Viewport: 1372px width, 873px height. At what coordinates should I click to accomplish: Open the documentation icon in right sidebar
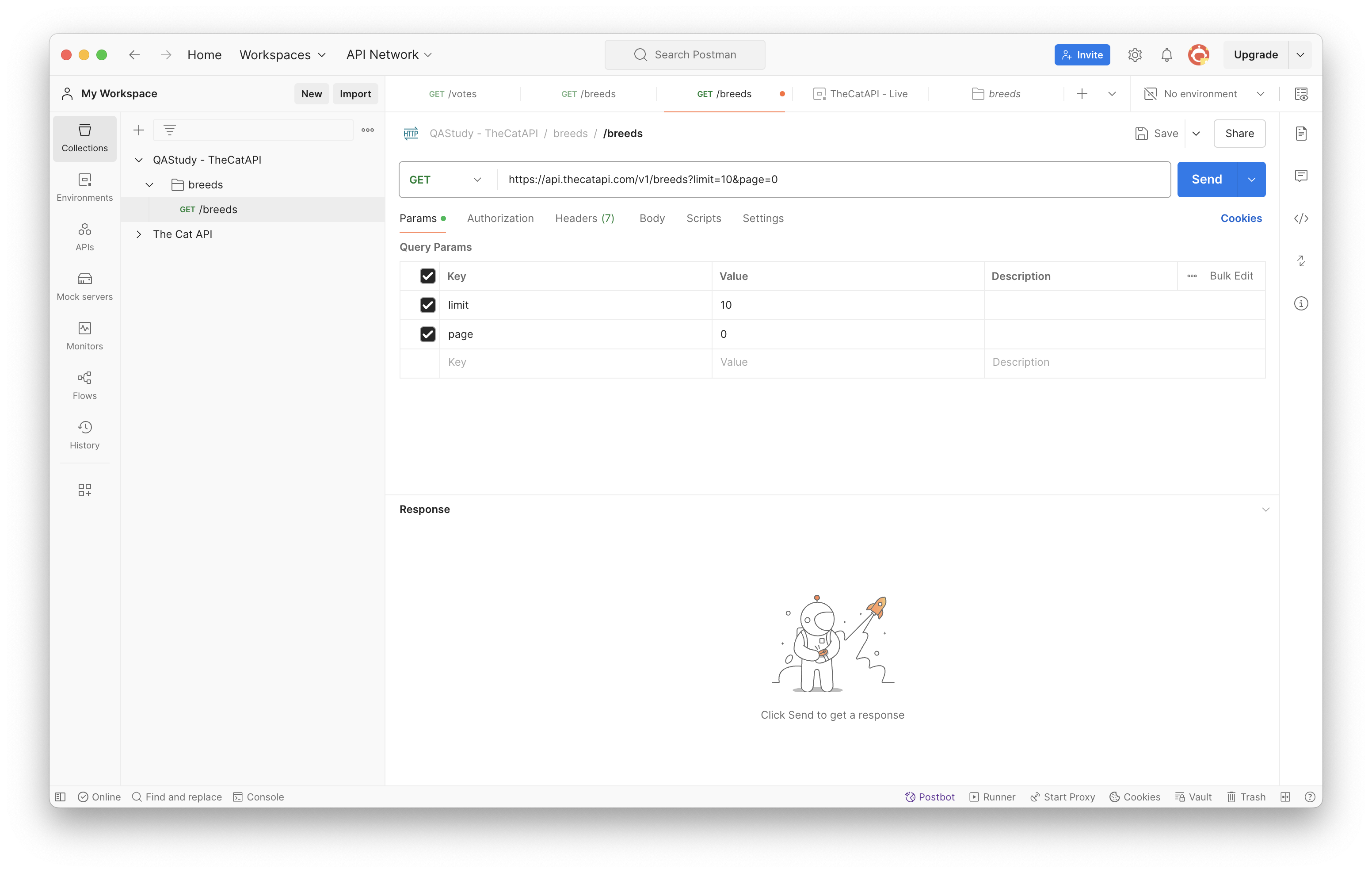(x=1301, y=134)
